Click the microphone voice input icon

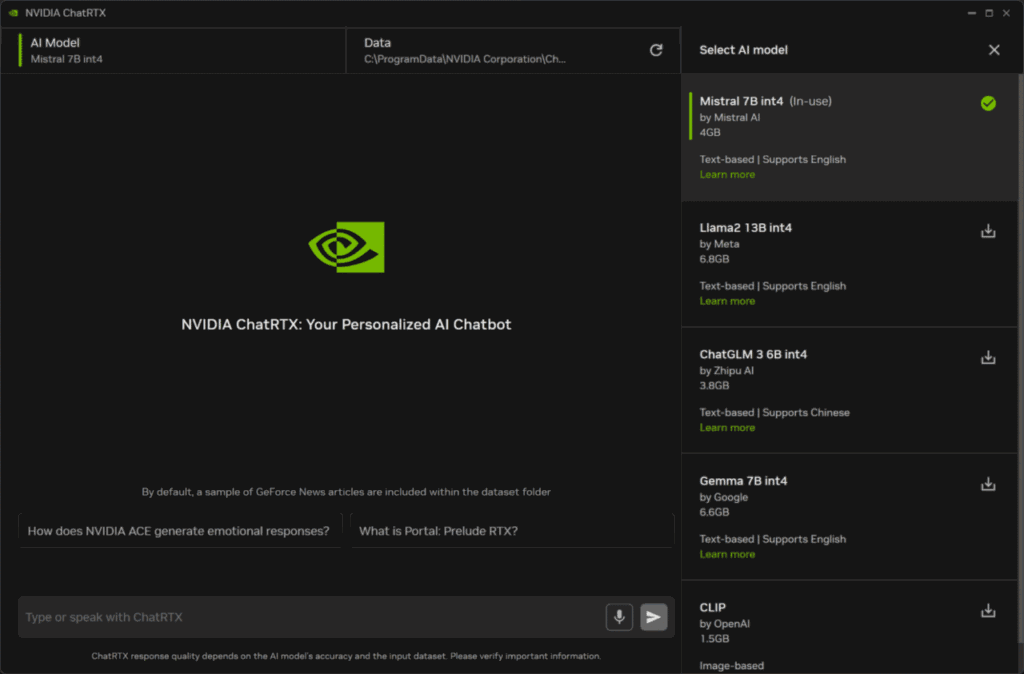click(x=619, y=617)
